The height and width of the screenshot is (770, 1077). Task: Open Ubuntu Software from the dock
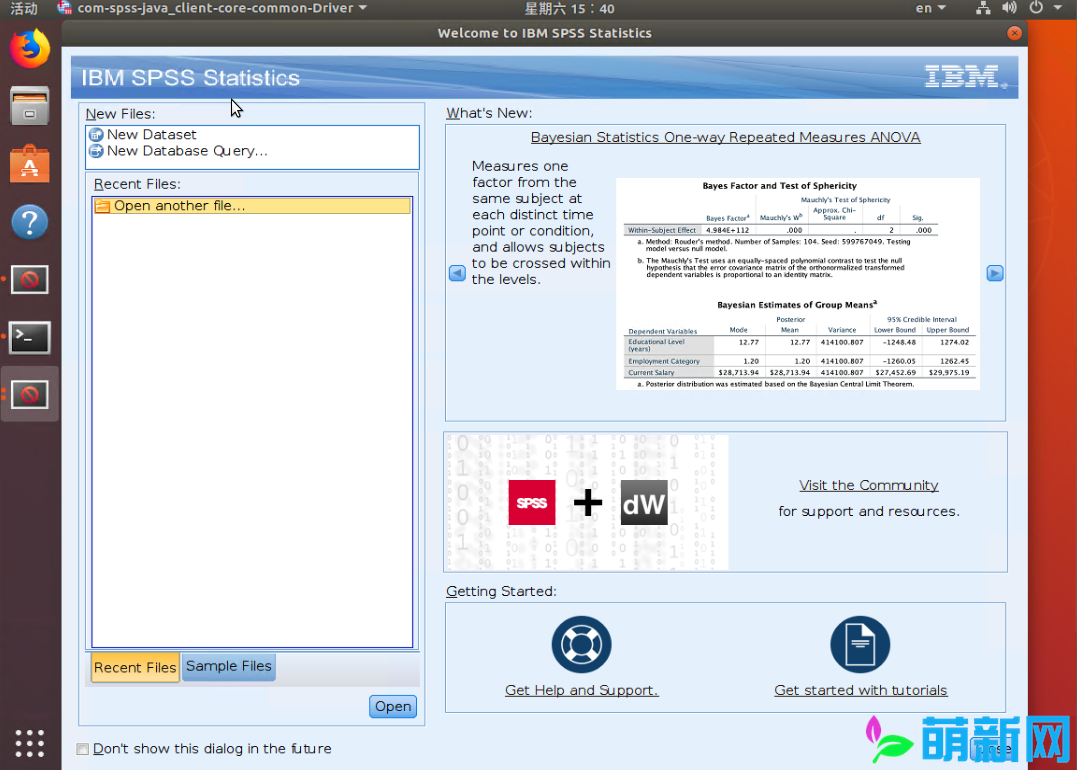coord(30,163)
